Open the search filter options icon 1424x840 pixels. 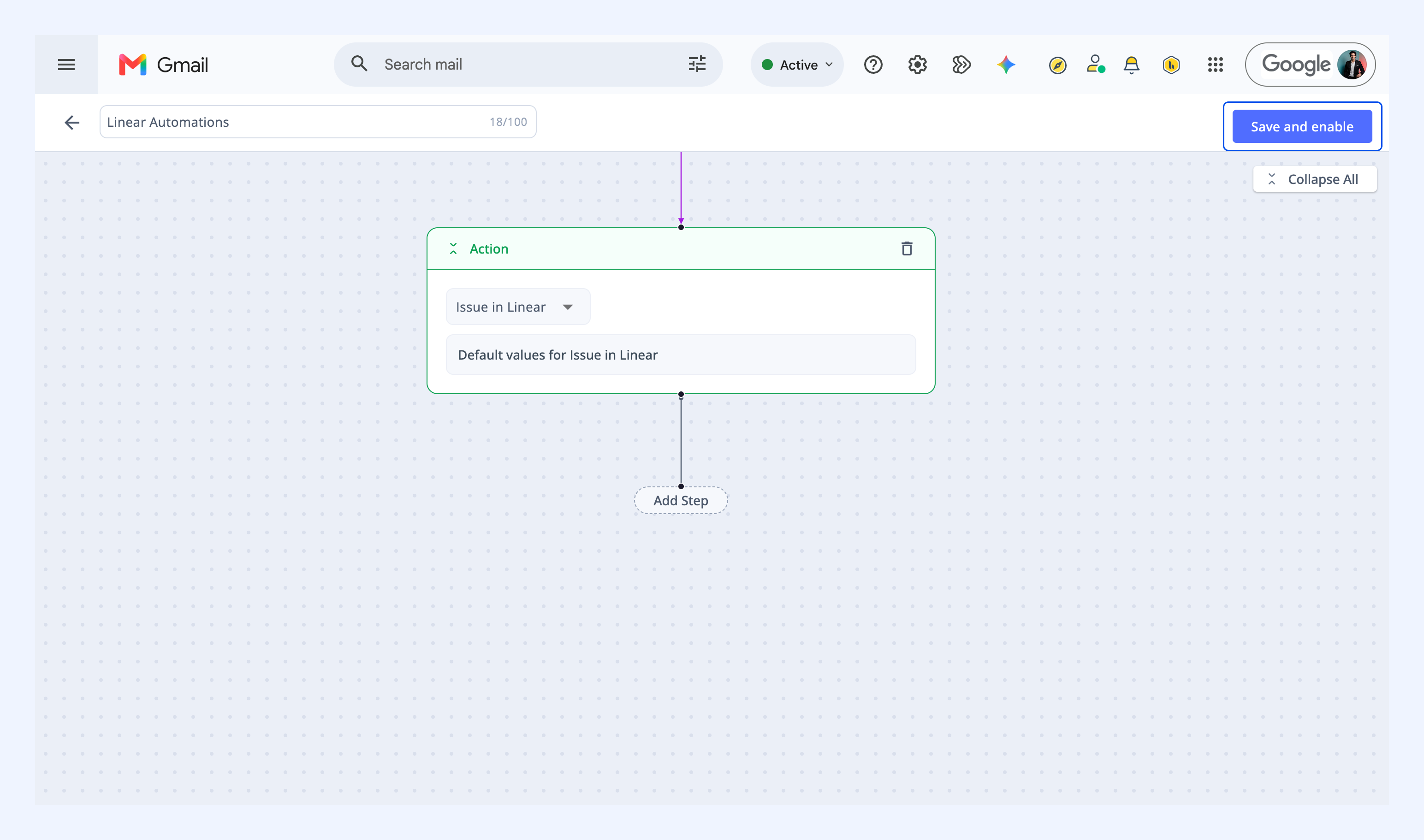click(x=697, y=64)
